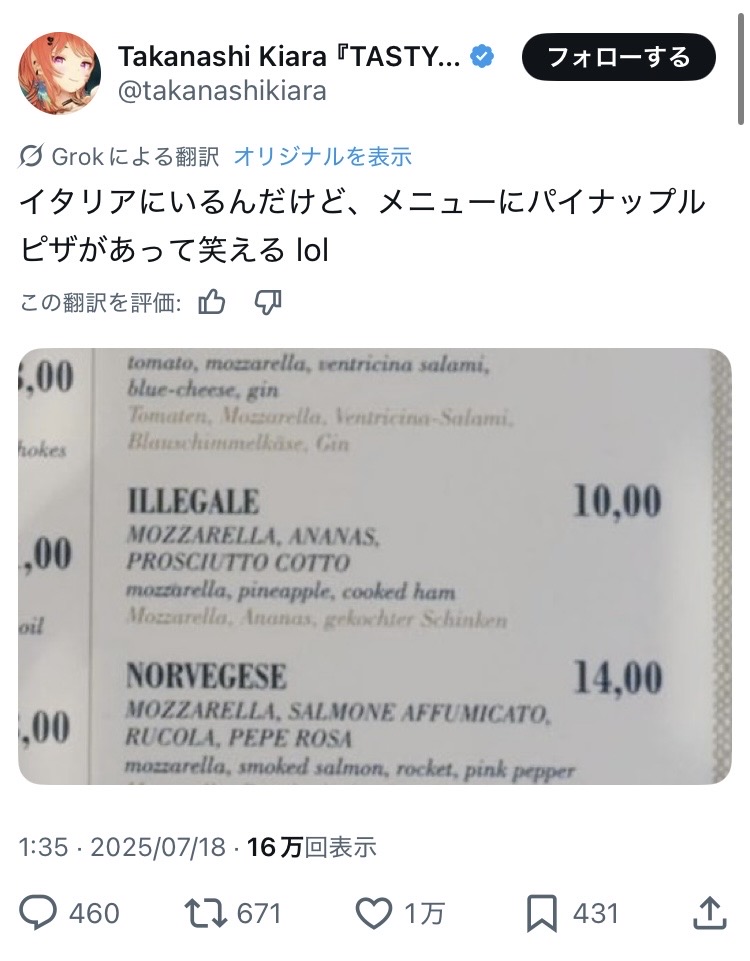Click Takanashi Kiara's profile avatar

click(x=59, y=74)
